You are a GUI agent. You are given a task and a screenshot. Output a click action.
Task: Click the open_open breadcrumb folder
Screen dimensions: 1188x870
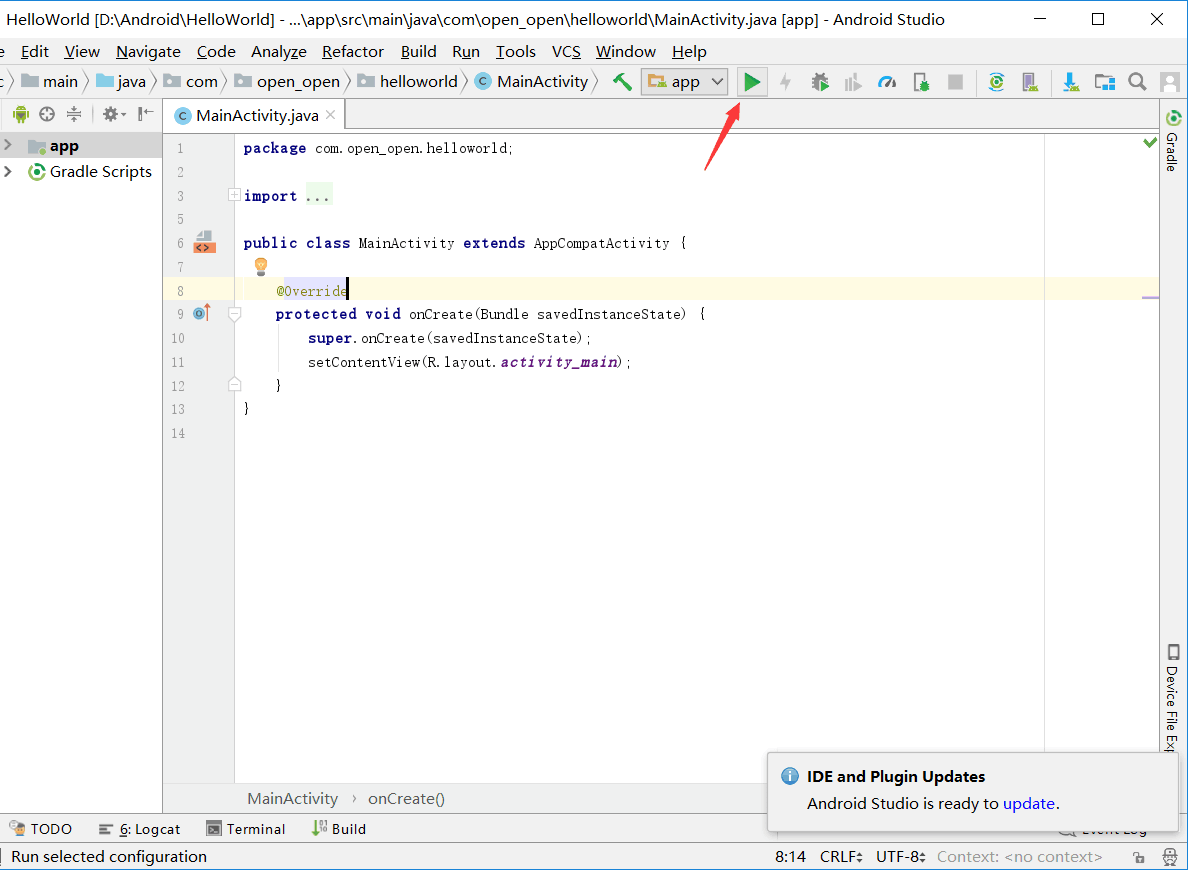point(287,82)
